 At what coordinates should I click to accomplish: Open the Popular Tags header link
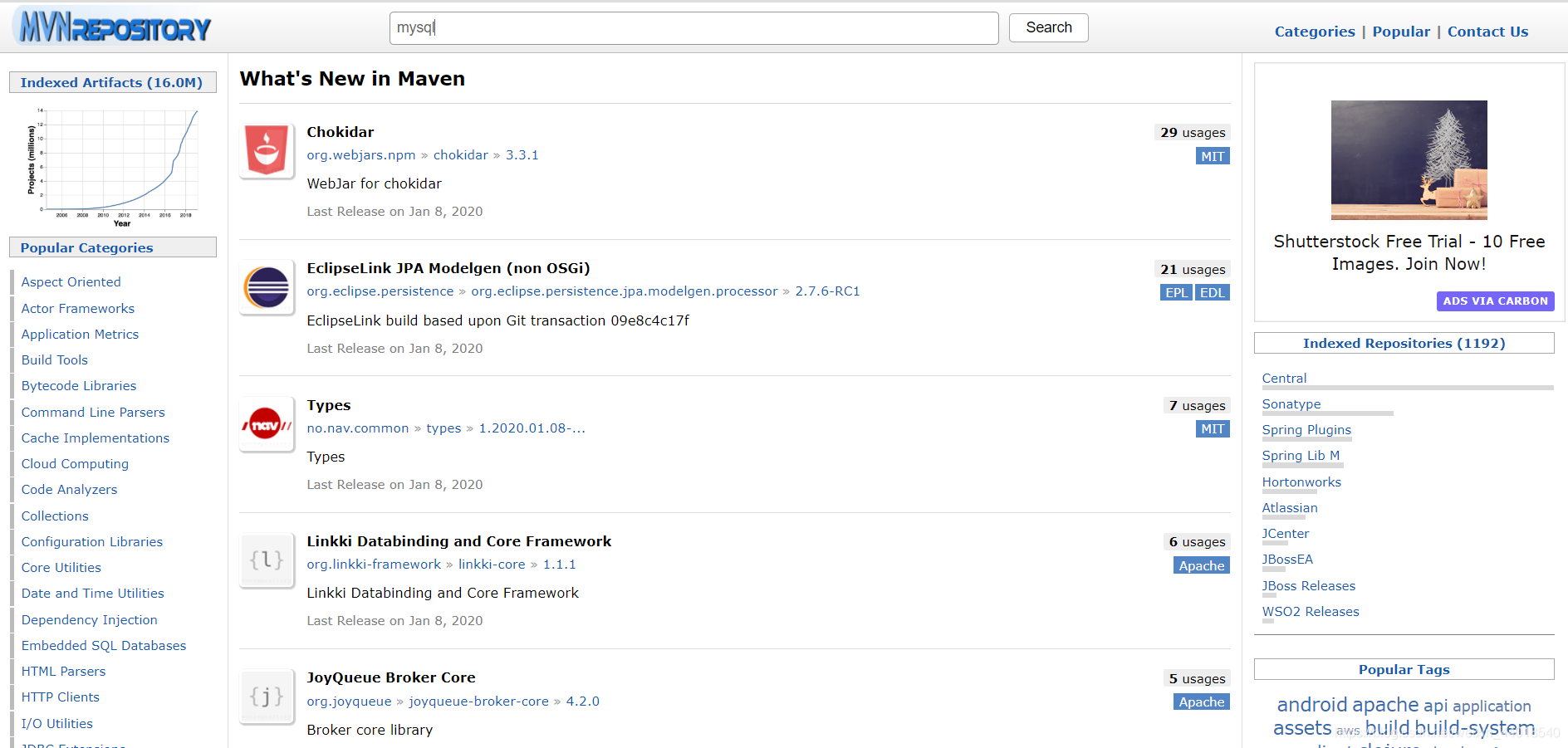pyautogui.click(x=1404, y=669)
